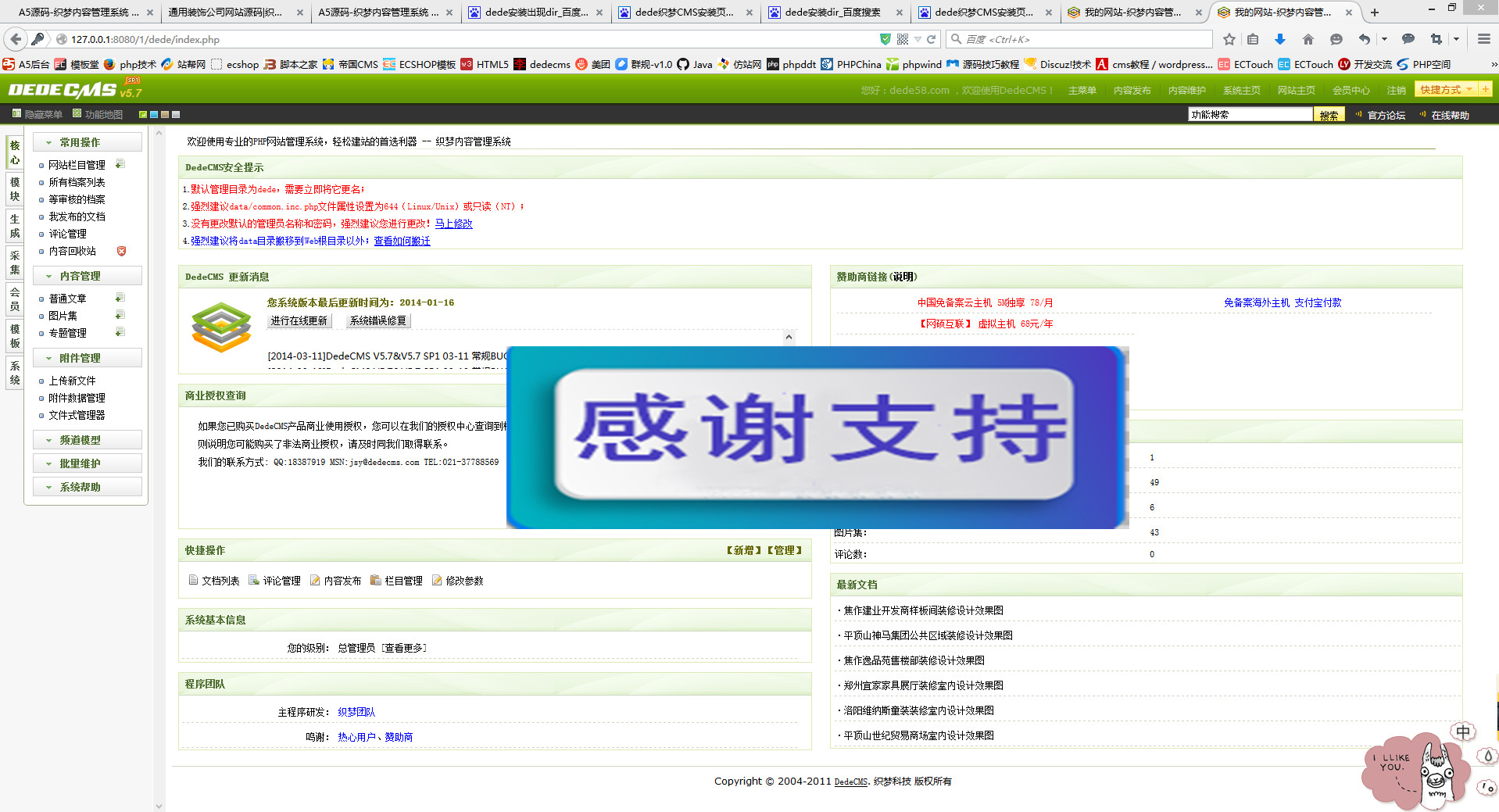Go to browser home page icon
This screenshot has height=812, width=1499.
tap(1308, 39)
